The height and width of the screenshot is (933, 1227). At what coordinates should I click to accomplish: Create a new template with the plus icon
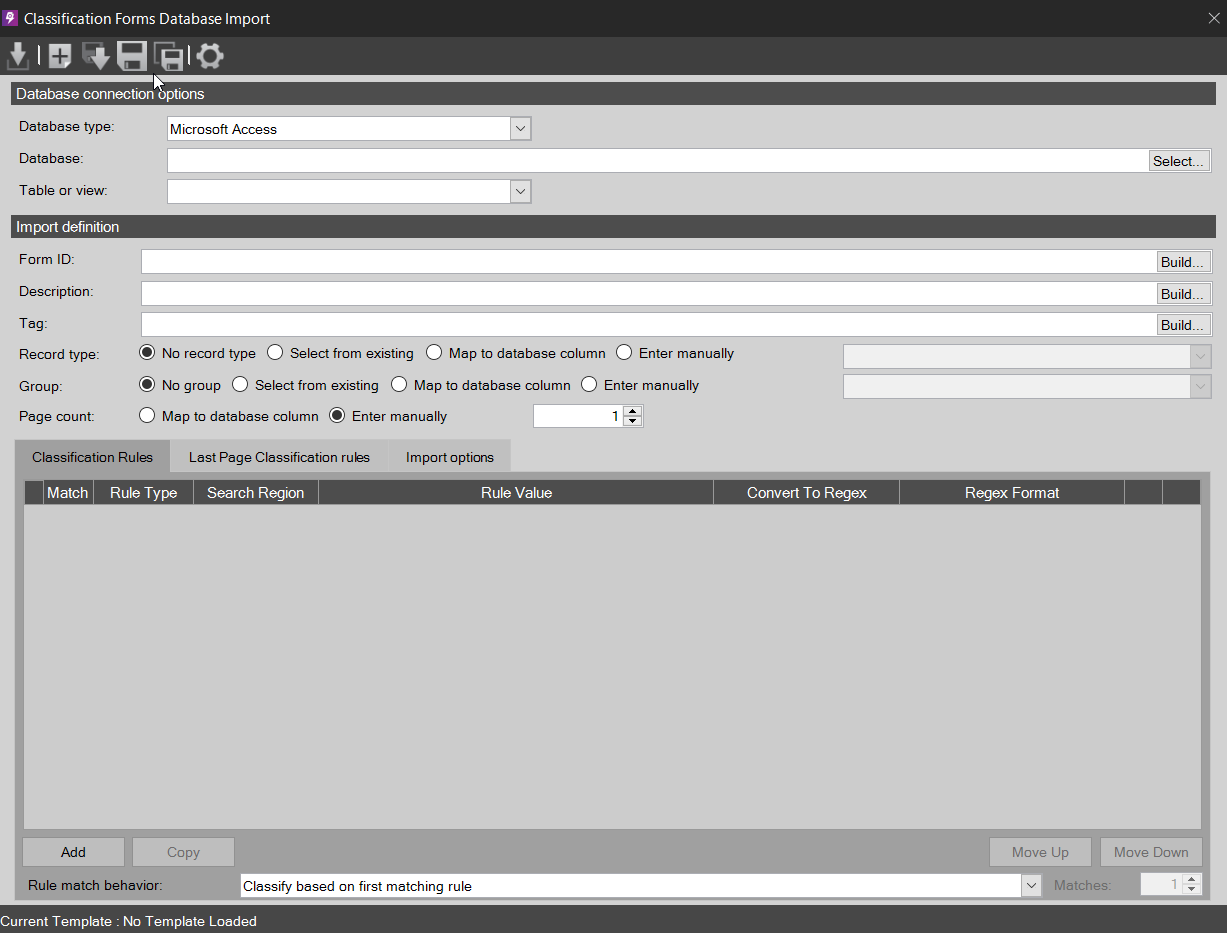tap(60, 57)
